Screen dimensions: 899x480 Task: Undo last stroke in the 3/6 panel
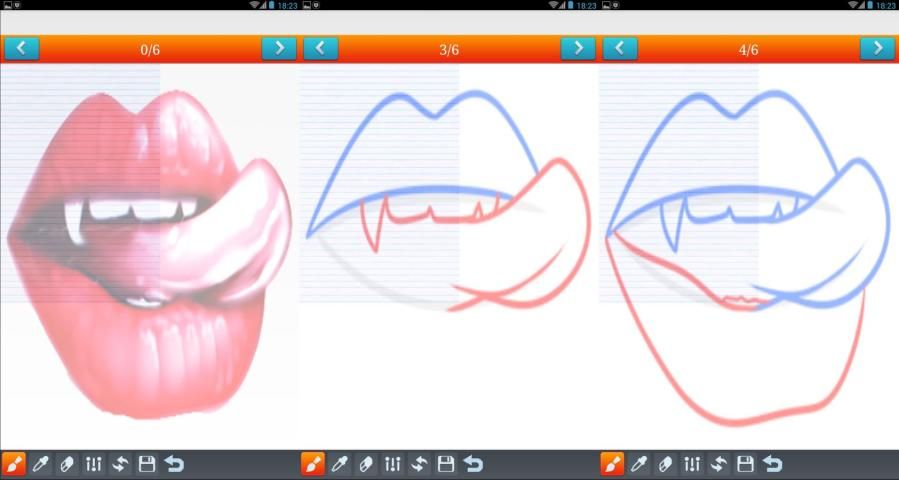tap(473, 464)
